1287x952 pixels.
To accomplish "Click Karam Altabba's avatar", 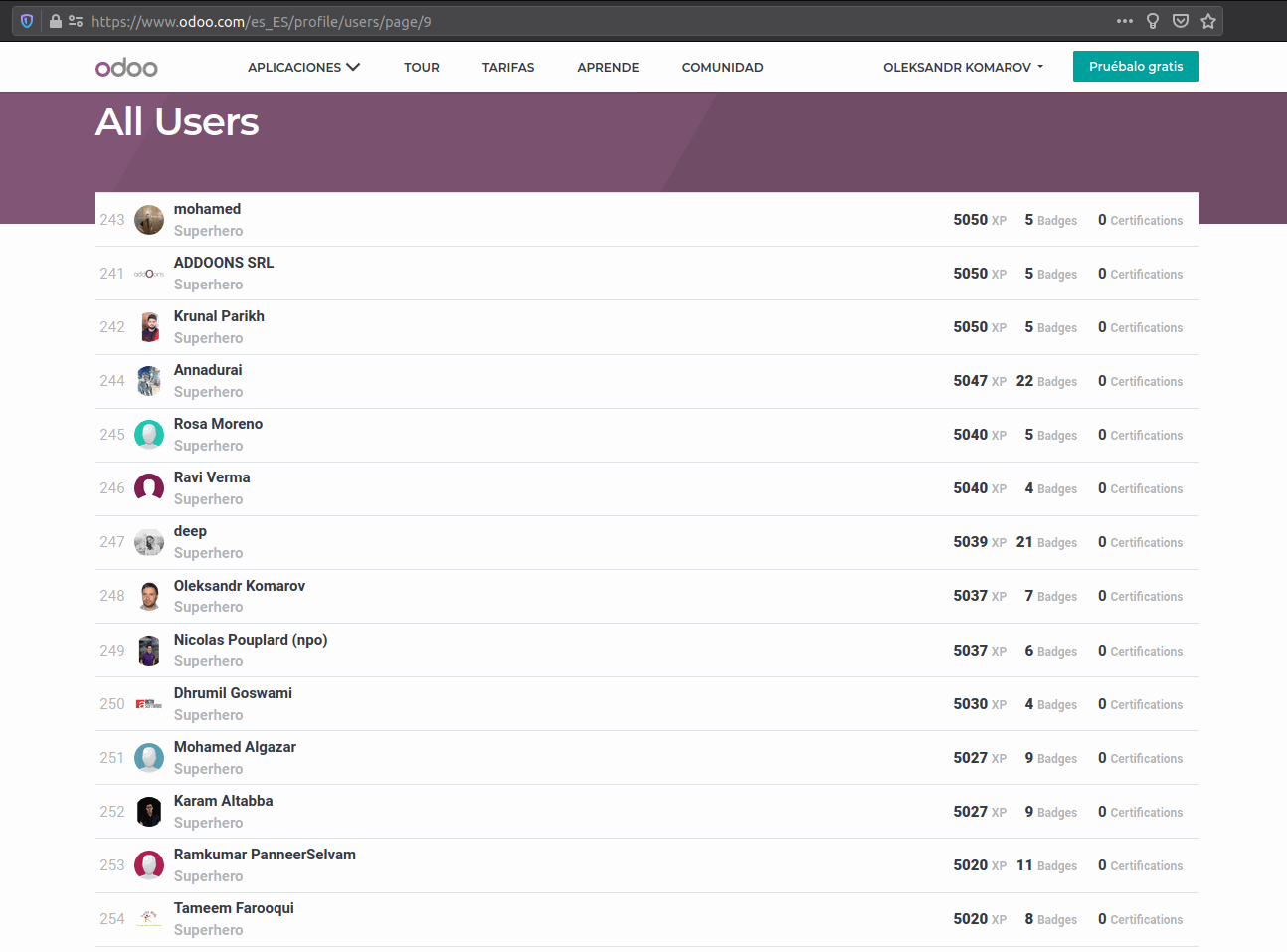I will coord(149,812).
